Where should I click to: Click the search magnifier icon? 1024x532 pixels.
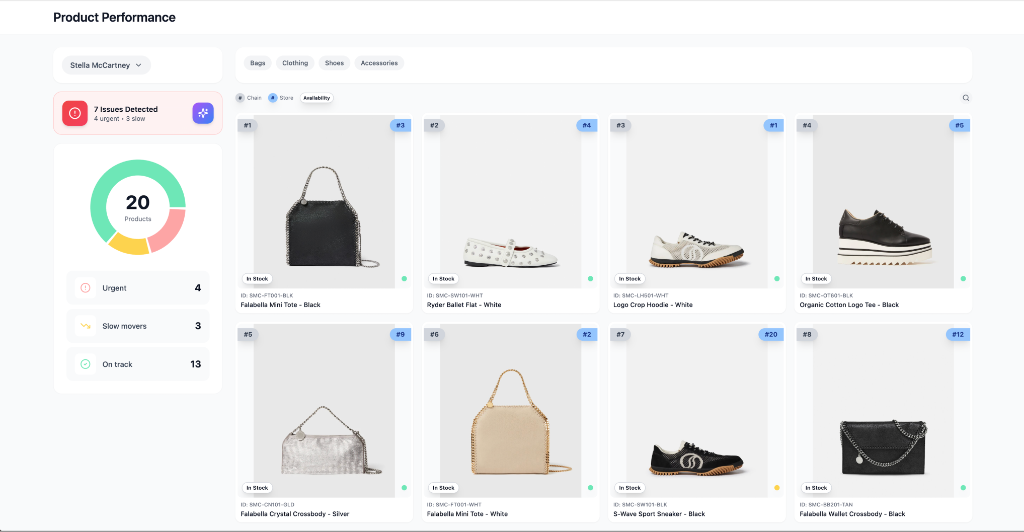pyautogui.click(x=966, y=98)
